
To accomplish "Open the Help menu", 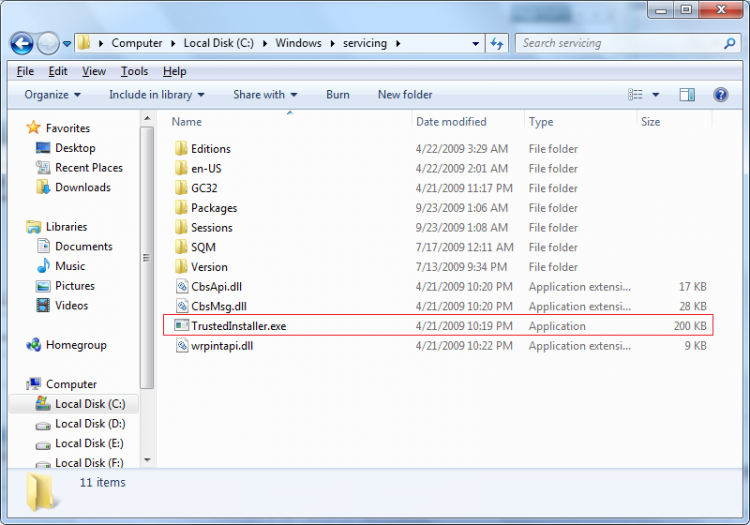I will 174,71.
